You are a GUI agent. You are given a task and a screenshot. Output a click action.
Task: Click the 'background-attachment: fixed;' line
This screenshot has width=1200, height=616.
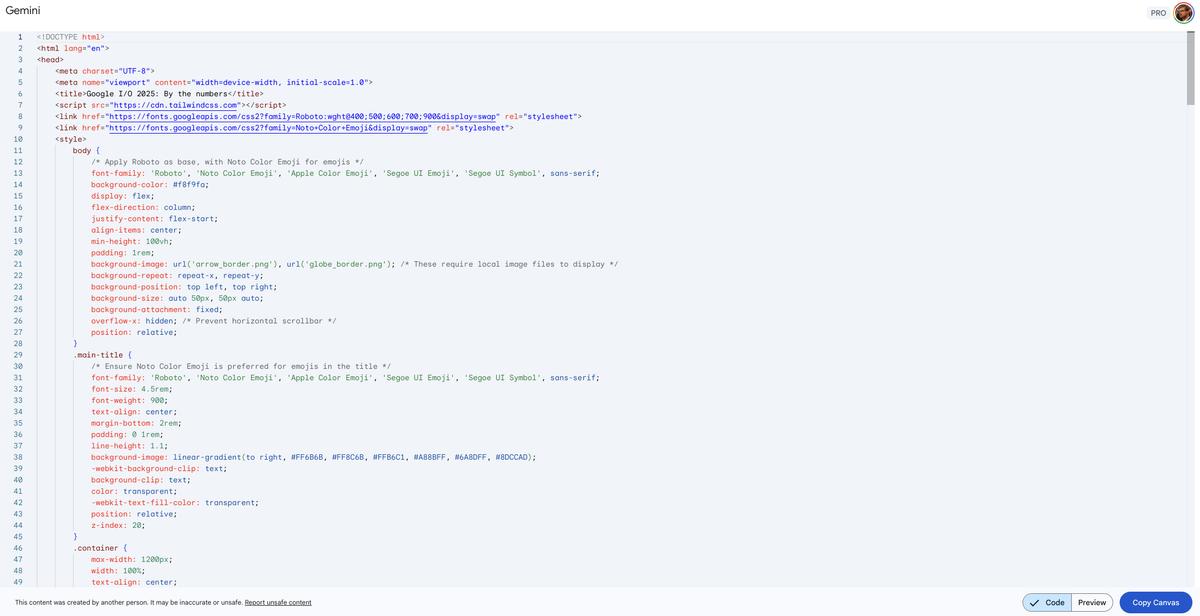[156, 309]
